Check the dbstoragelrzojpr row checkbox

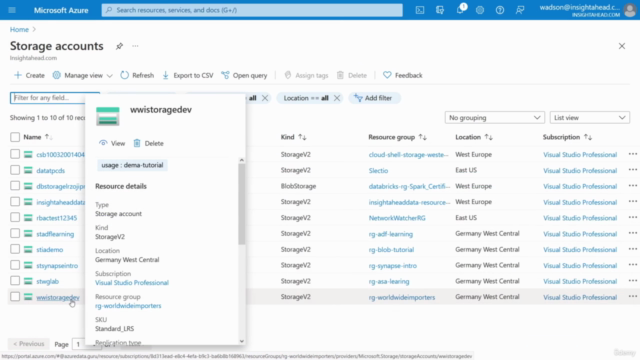(x=15, y=186)
